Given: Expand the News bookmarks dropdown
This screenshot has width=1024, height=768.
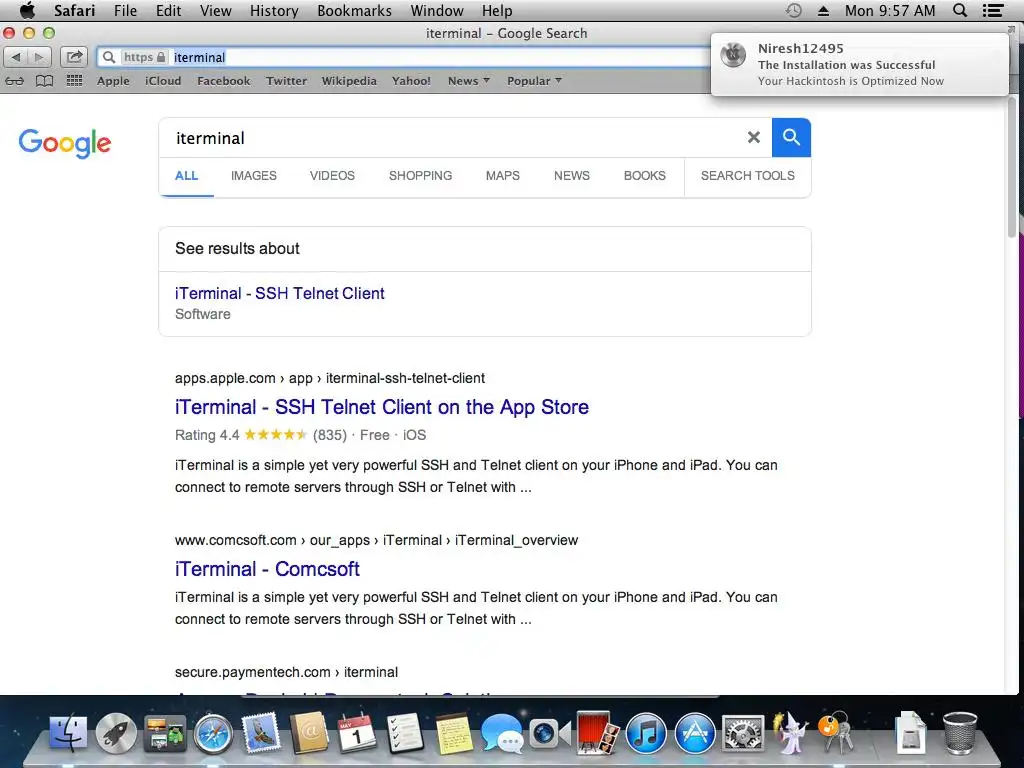Looking at the screenshot, I should pos(468,81).
